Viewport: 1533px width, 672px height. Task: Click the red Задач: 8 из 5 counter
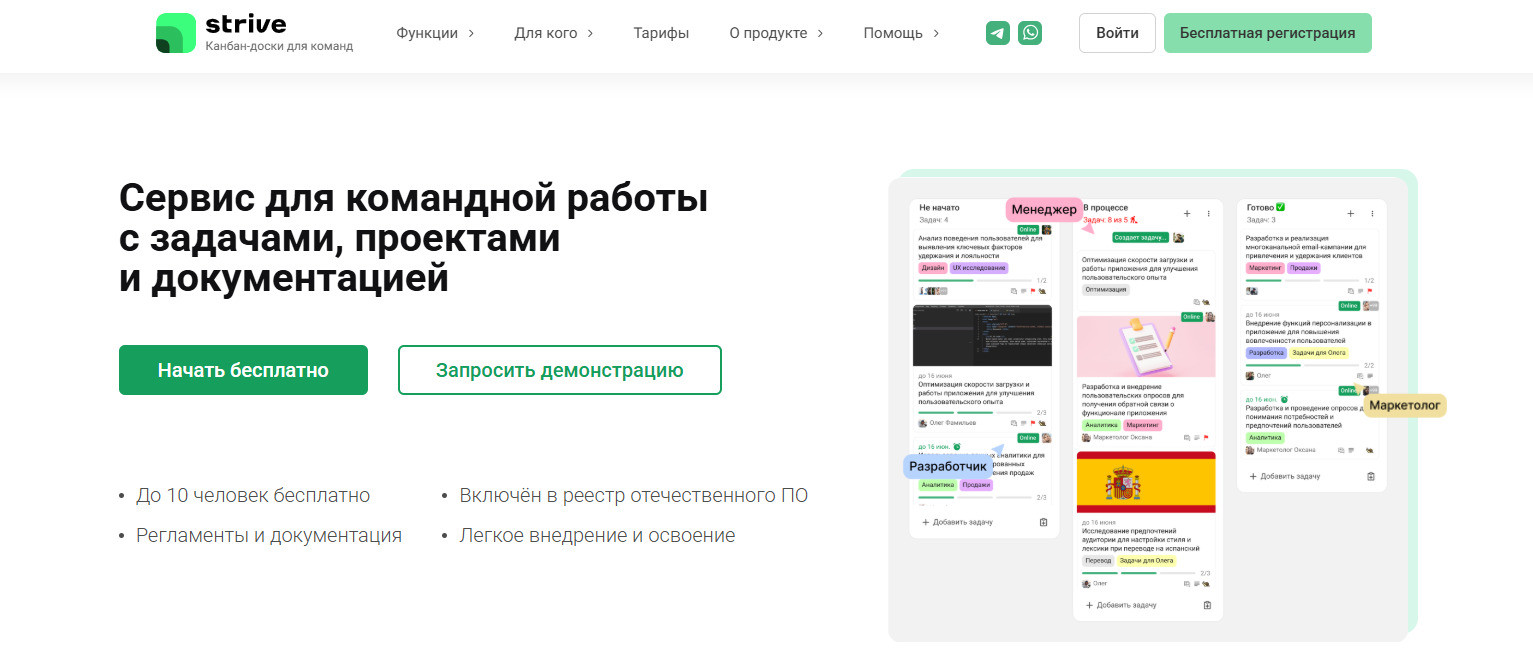[x=1109, y=220]
